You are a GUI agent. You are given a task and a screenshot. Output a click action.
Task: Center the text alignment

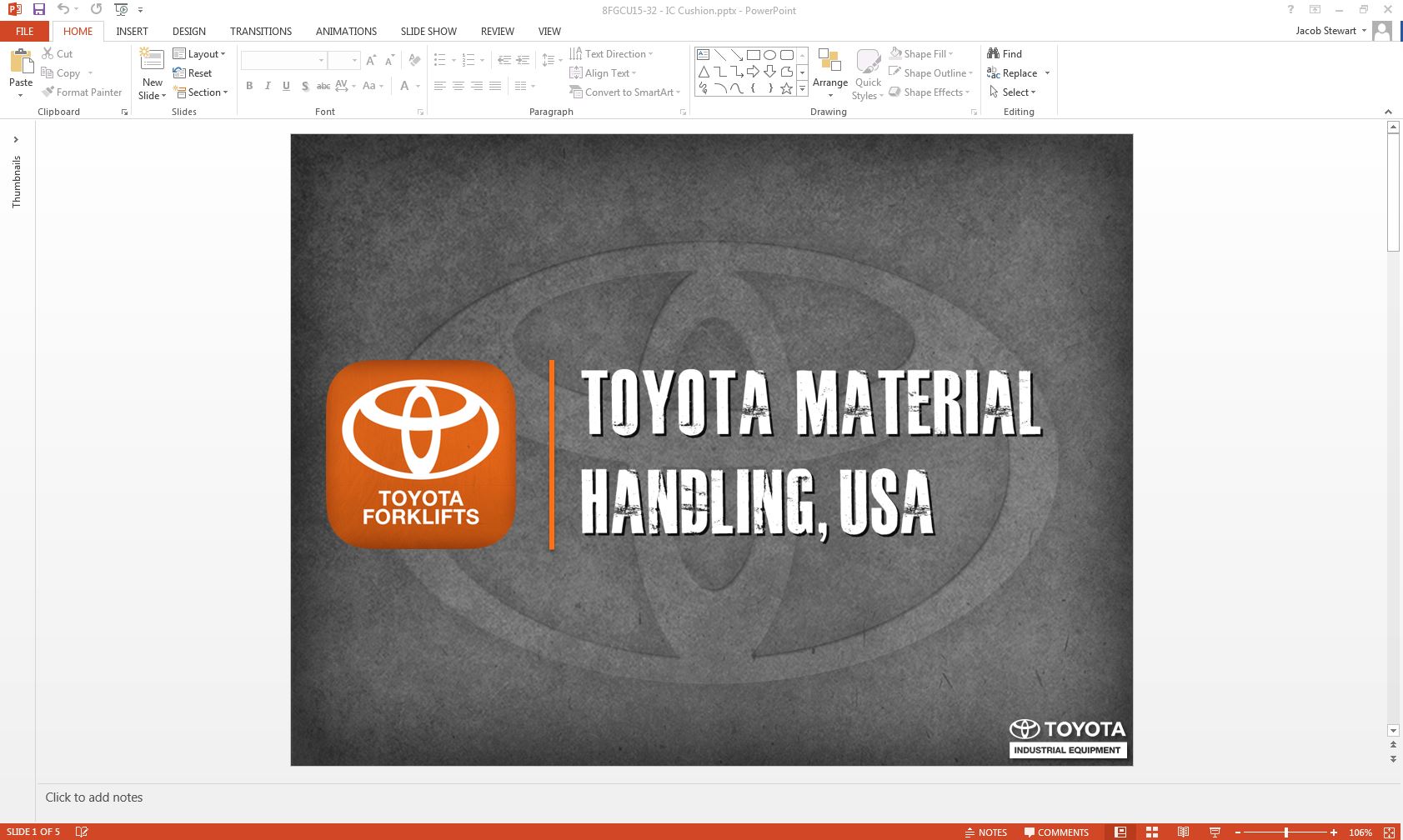[x=458, y=86]
